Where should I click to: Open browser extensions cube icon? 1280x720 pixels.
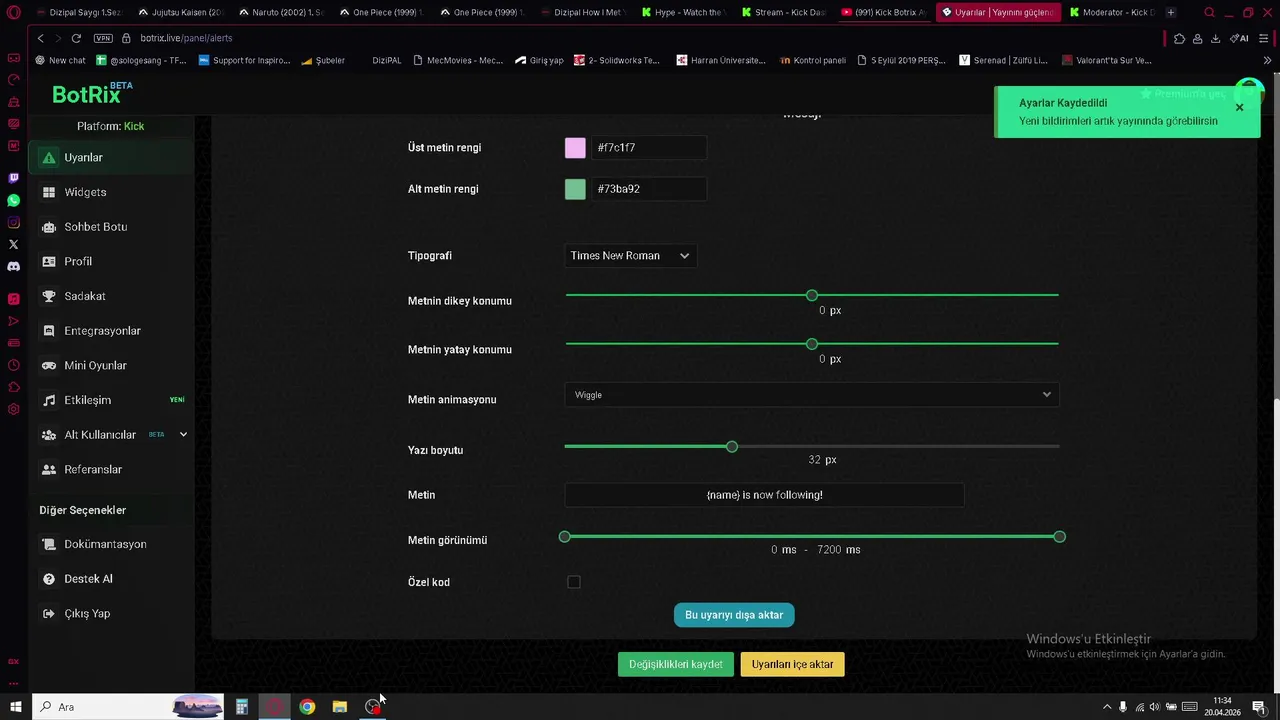(x=1179, y=38)
